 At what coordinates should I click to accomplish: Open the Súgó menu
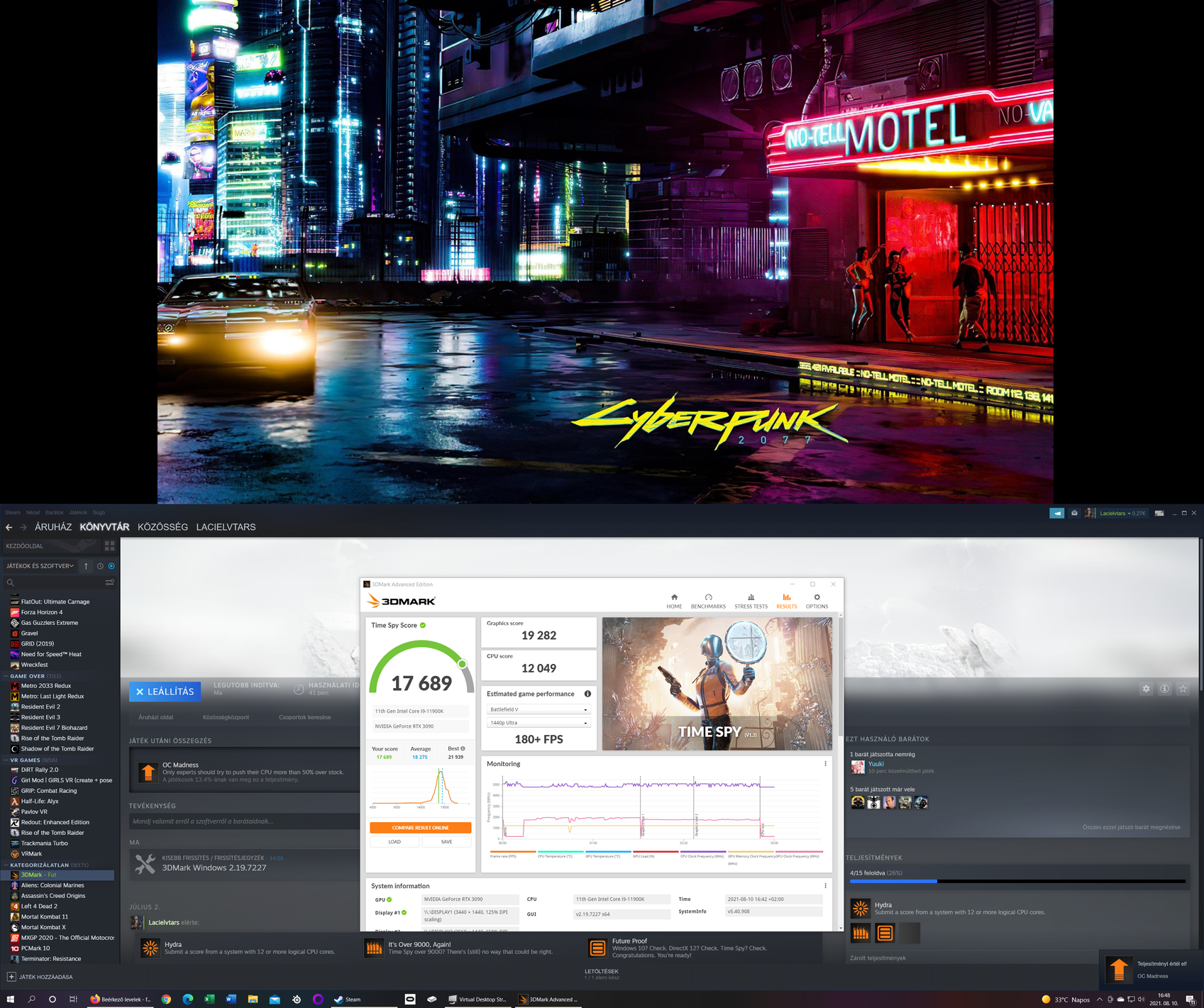point(99,512)
